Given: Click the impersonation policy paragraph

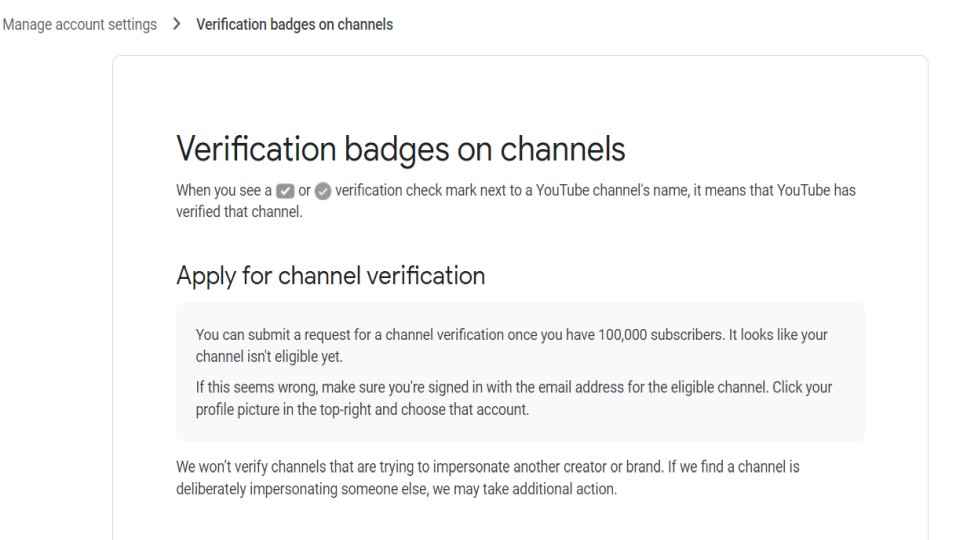Looking at the screenshot, I should point(488,478).
